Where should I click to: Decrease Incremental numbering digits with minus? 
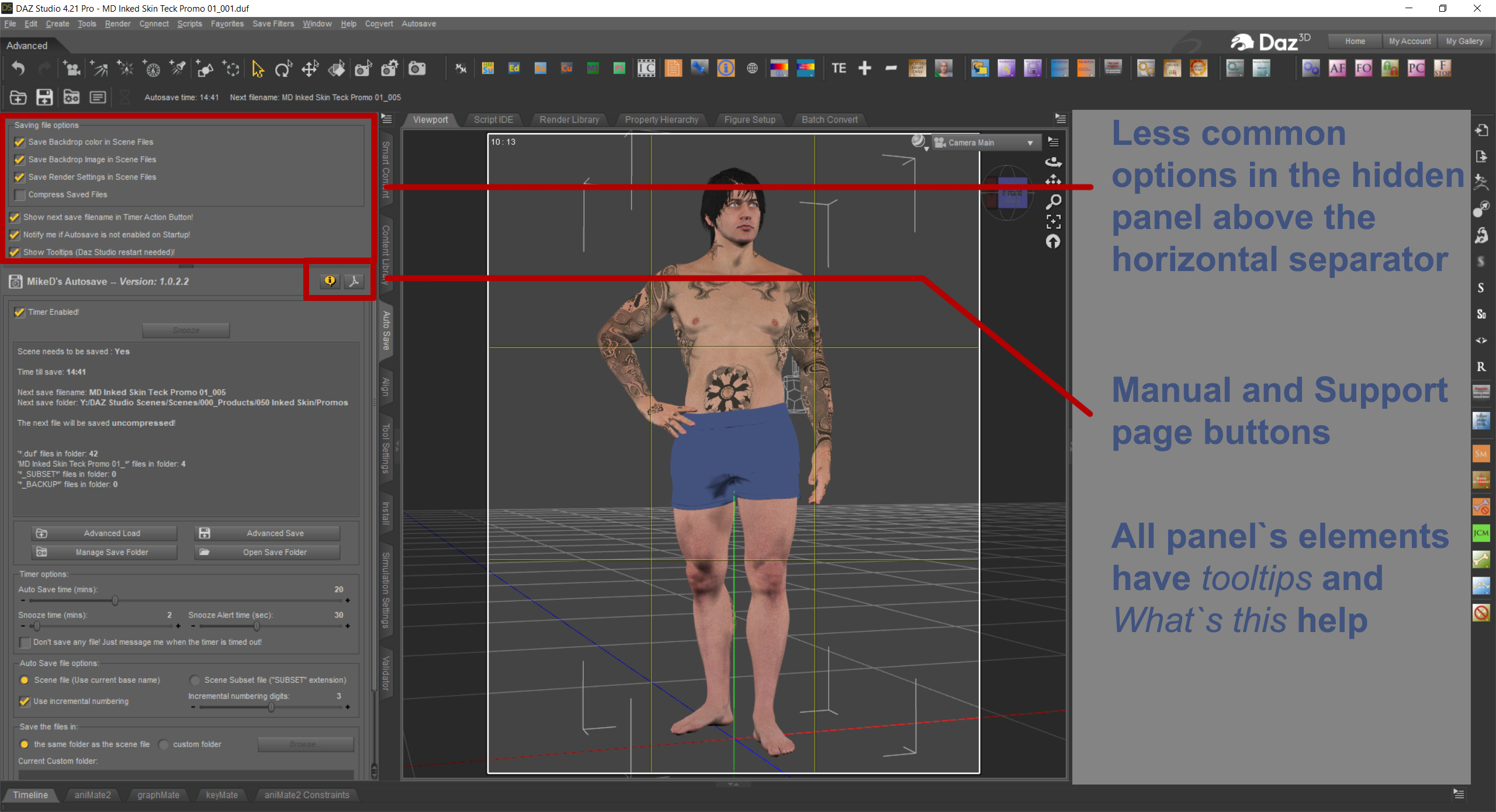193,707
